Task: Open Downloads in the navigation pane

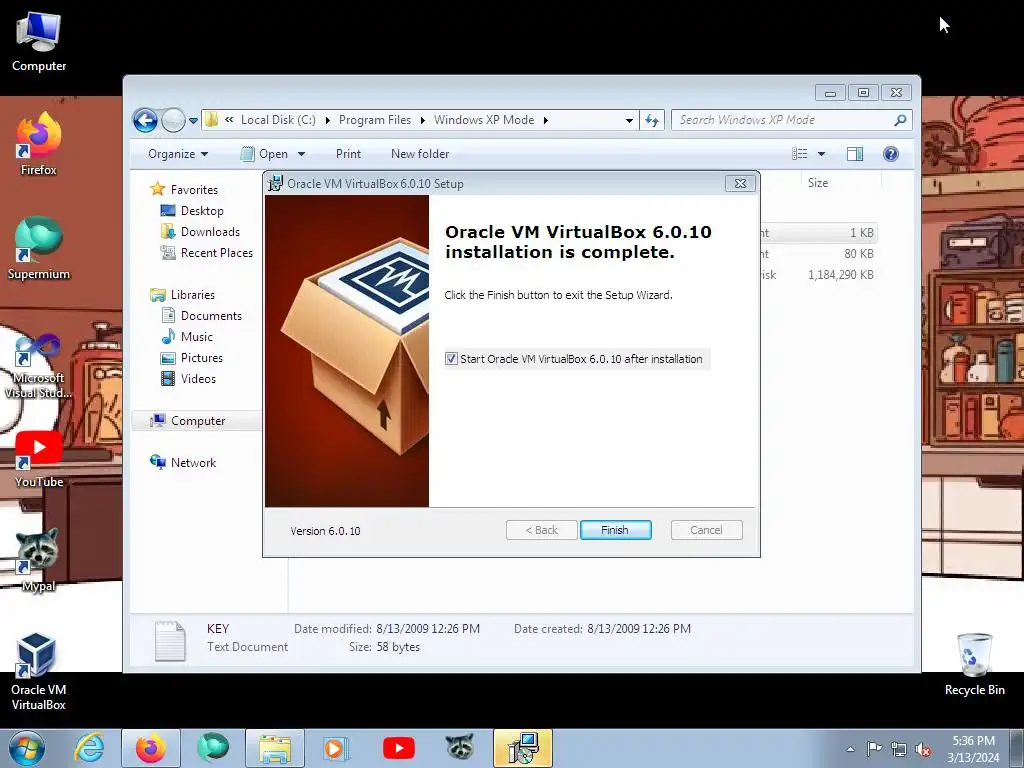Action: (x=210, y=231)
